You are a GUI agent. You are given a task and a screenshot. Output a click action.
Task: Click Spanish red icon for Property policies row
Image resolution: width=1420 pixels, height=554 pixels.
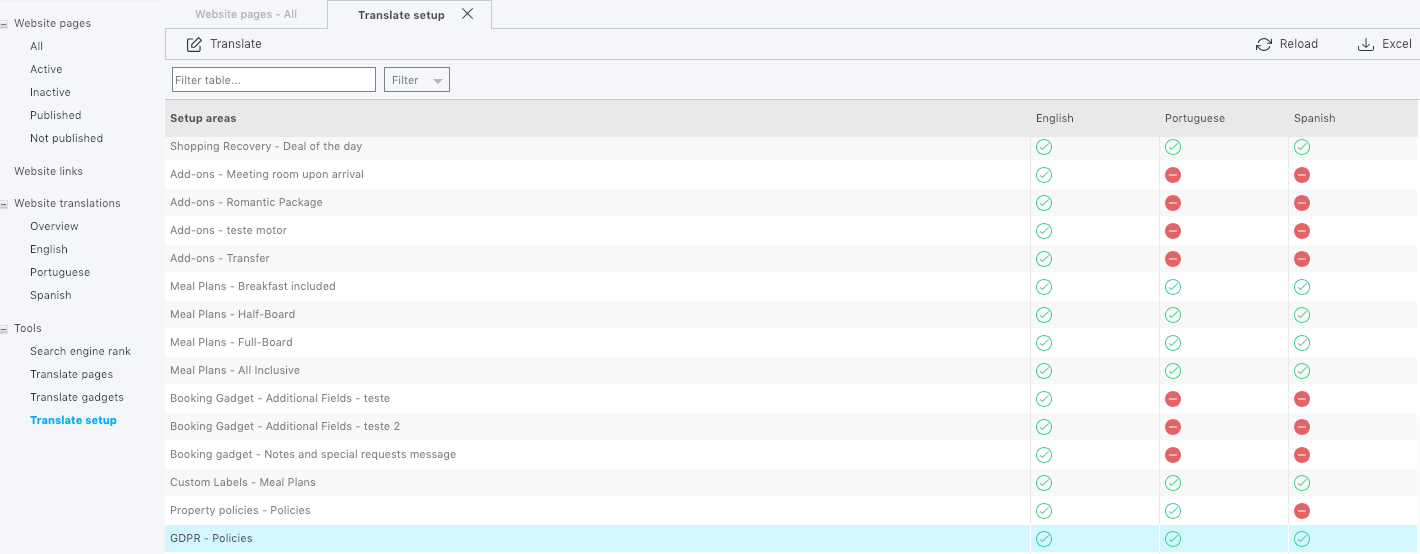click(1302, 511)
